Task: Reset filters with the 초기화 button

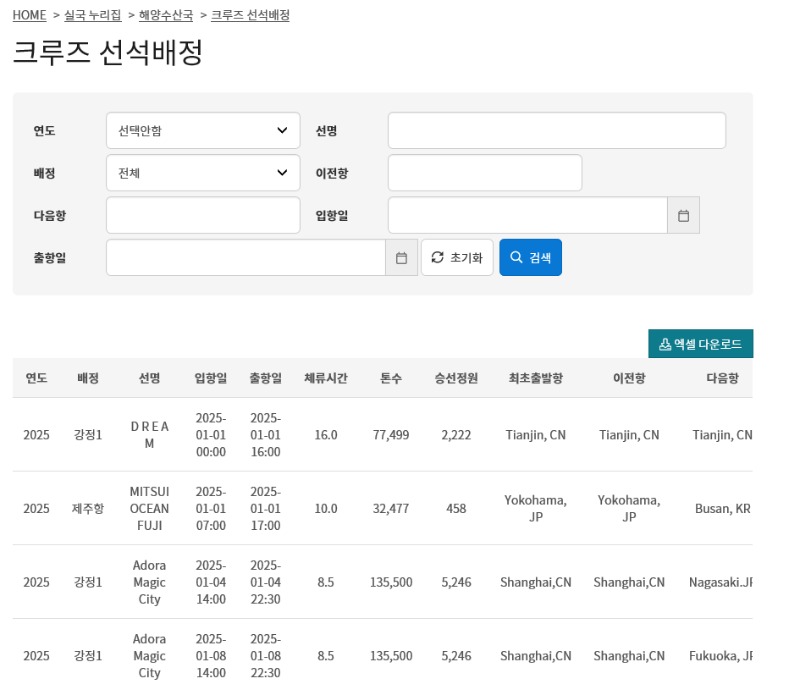Action: coord(457,258)
